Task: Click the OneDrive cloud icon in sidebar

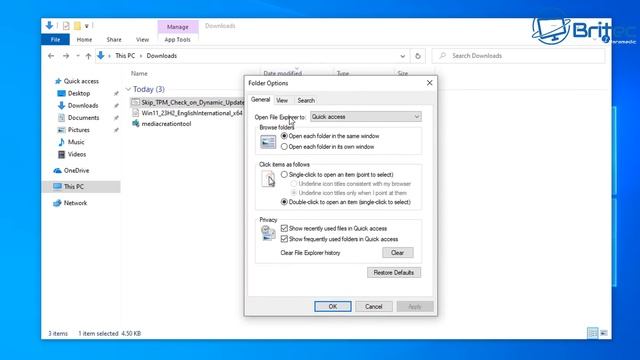Action: click(x=58, y=171)
